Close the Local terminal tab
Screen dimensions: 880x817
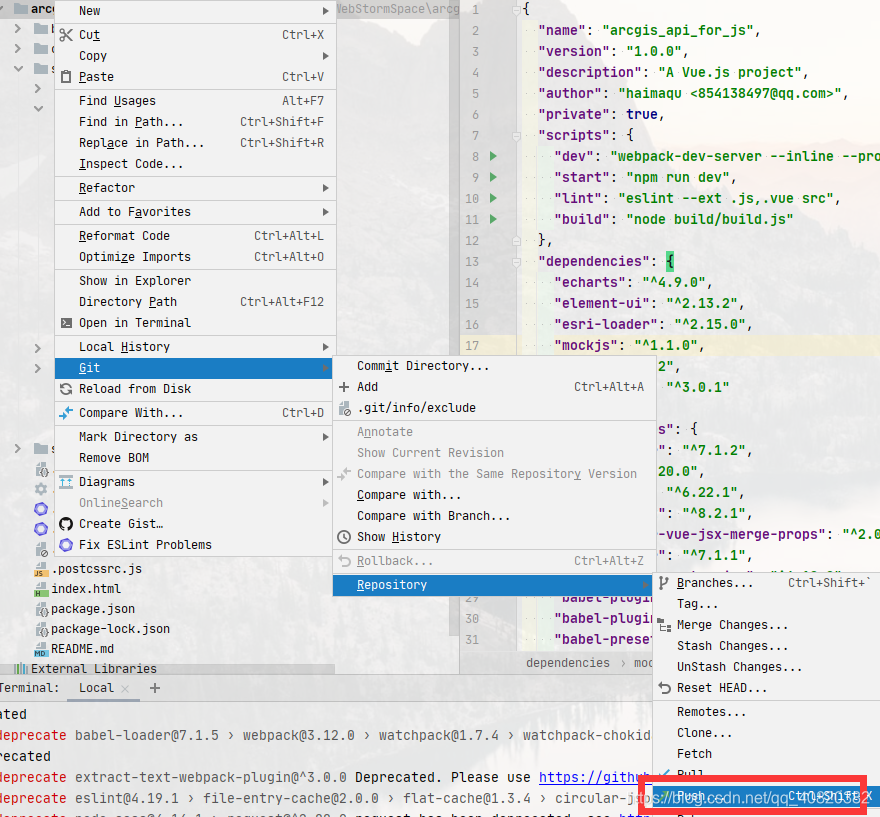pyautogui.click(x=125, y=689)
